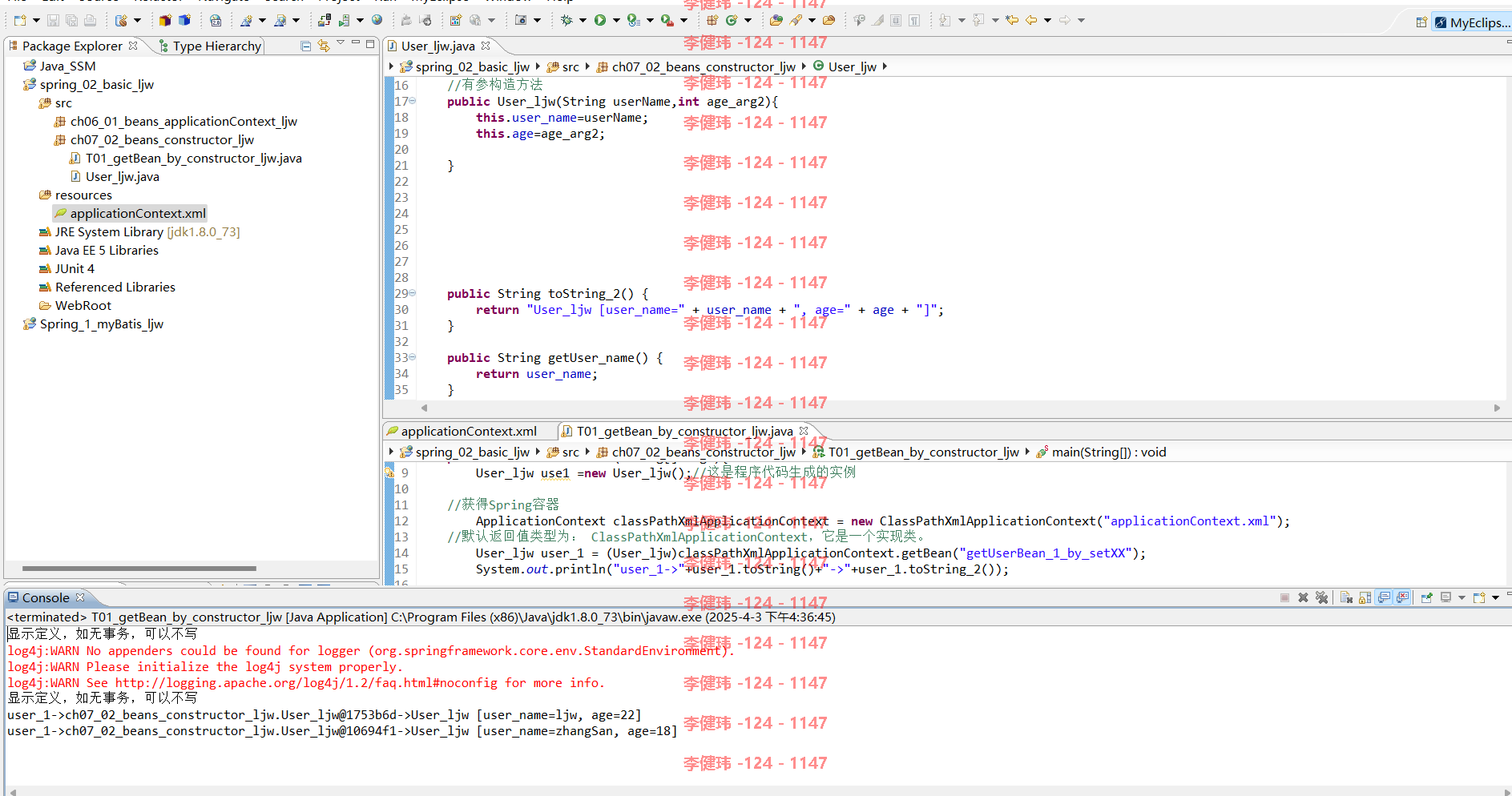This screenshot has width=1512, height=796.
Task: Open the web browser globe icon
Action: point(377,20)
